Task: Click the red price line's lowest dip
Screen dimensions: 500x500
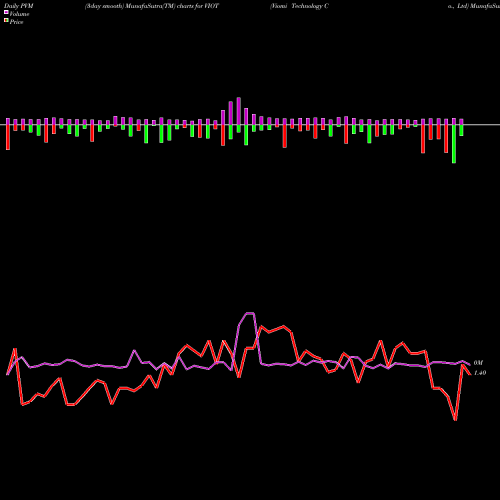Action: coord(455,420)
